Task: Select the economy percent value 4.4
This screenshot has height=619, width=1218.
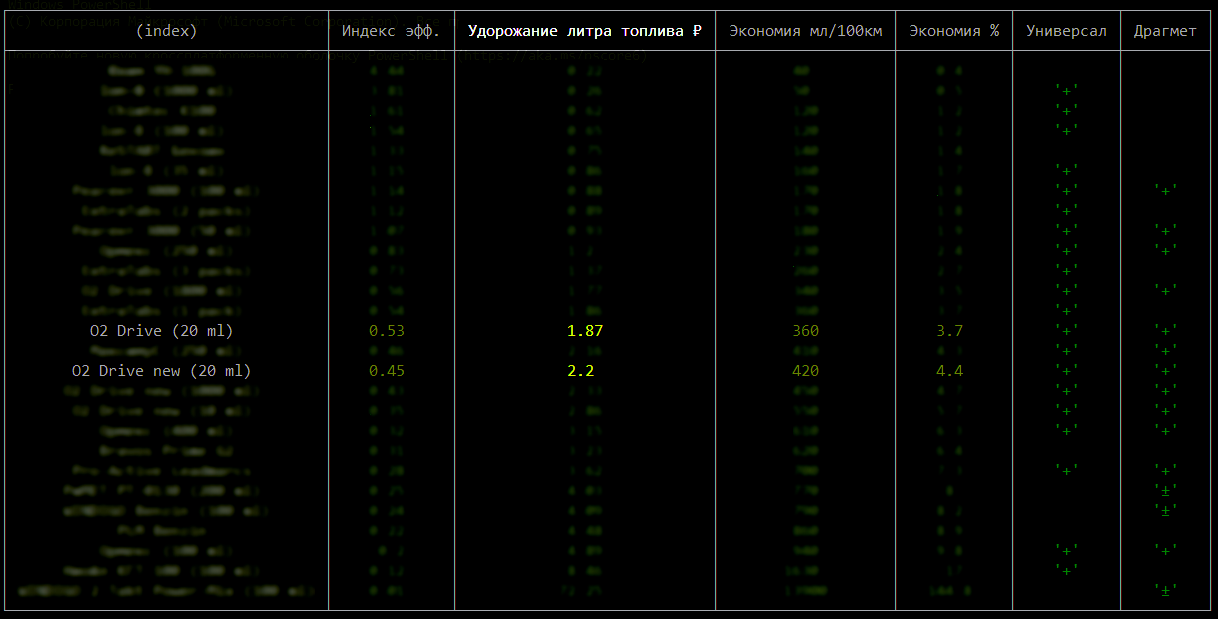Action: 950,371
